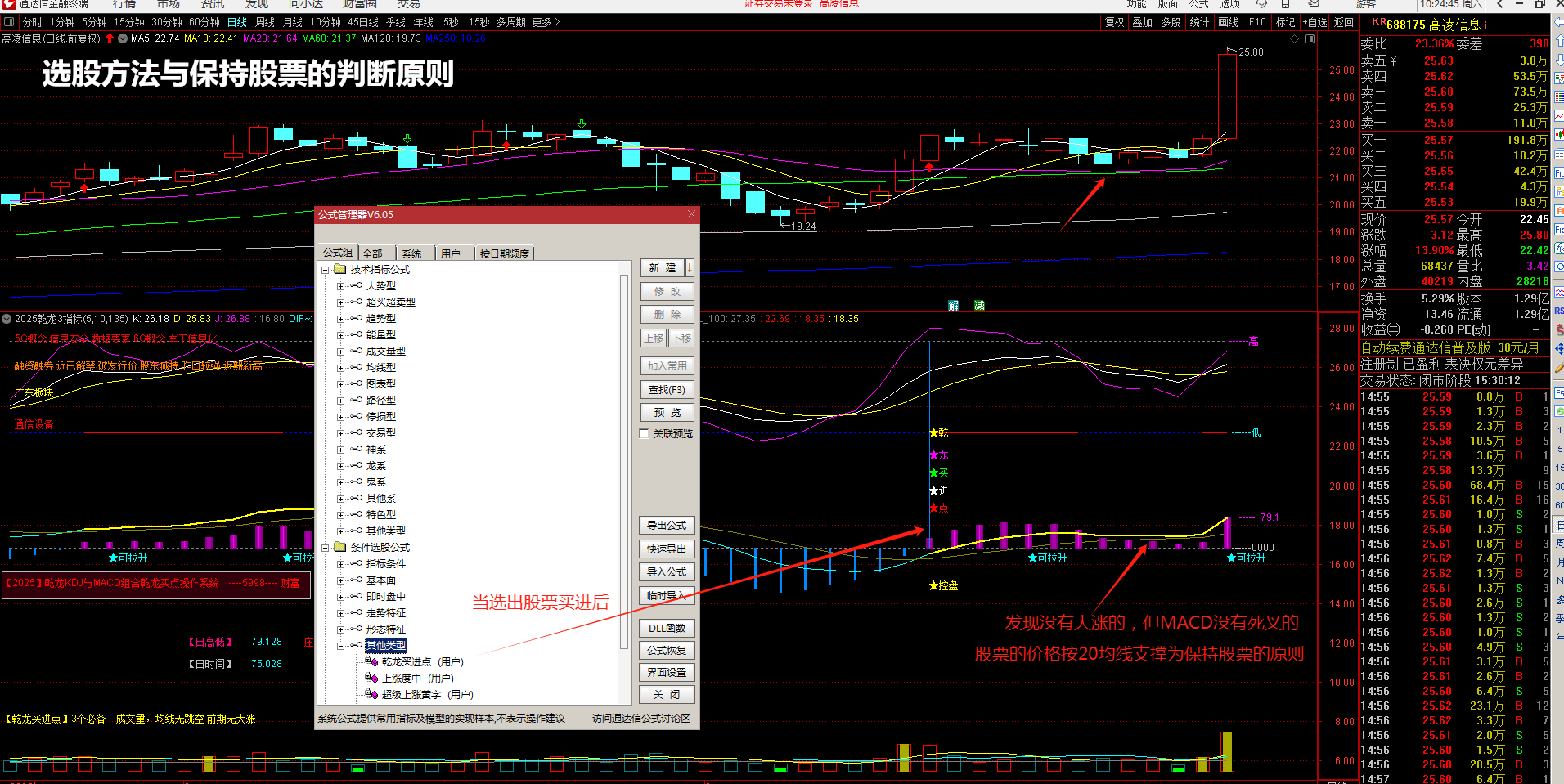Switch to the 用户 tab in formula manager
Viewport: 1564px width, 784px height.
pyautogui.click(x=451, y=253)
